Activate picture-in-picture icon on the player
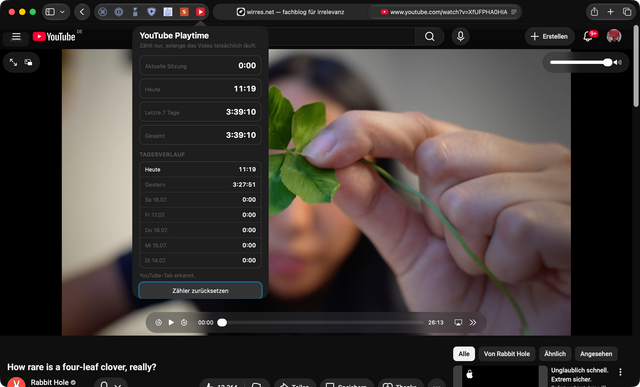The image size is (640, 387). click(x=28, y=62)
